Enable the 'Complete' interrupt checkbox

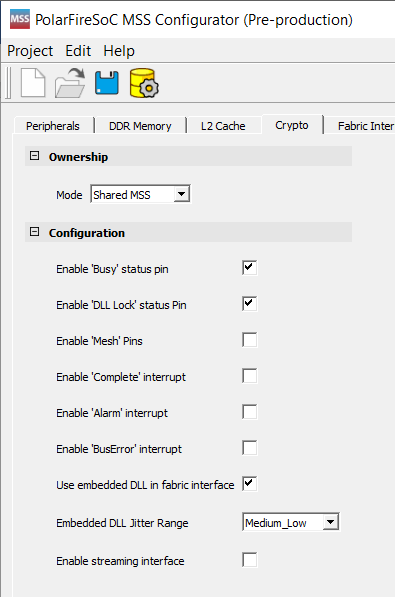coord(249,376)
